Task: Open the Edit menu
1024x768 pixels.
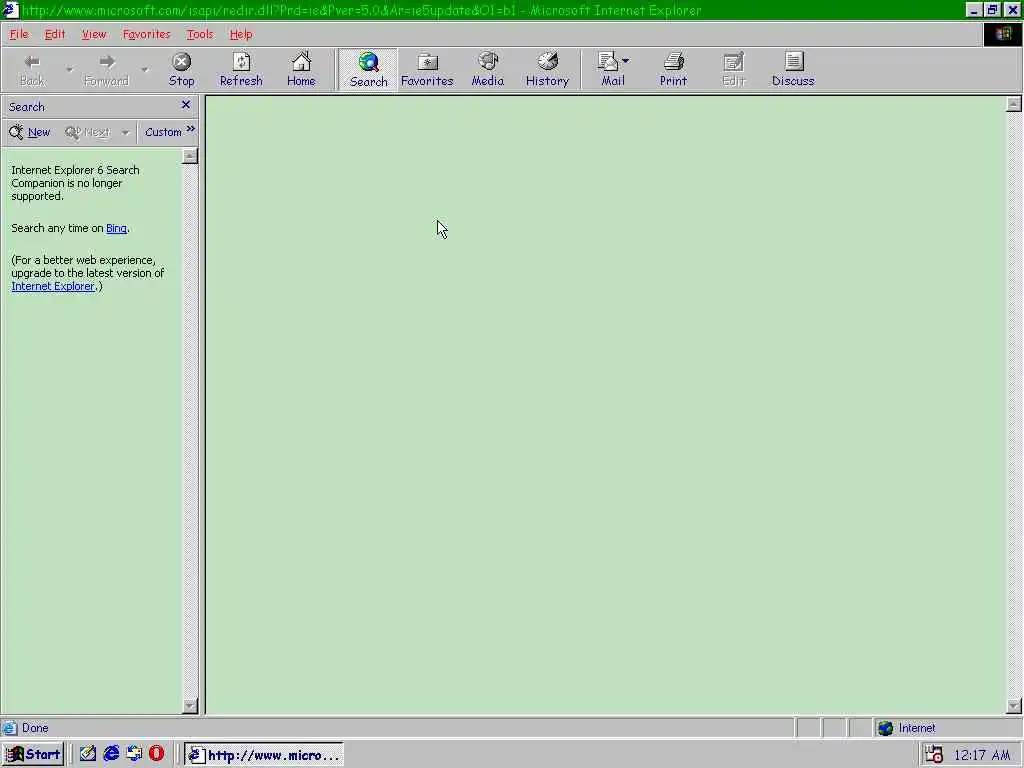Action: point(55,34)
